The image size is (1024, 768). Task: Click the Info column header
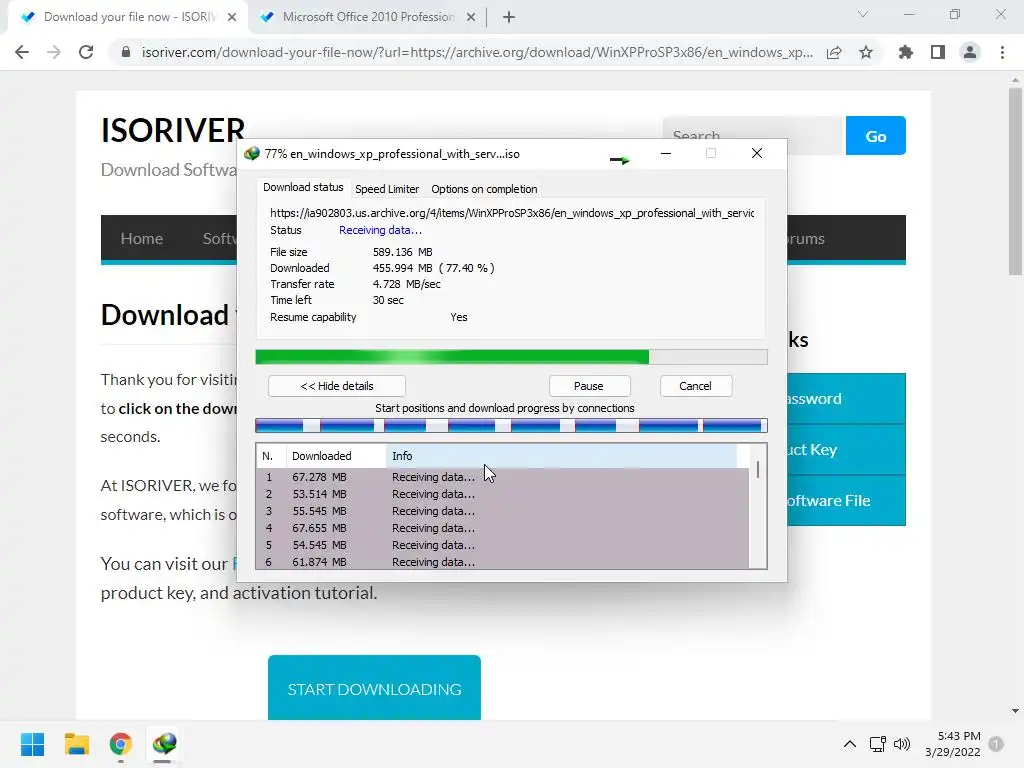coord(562,456)
